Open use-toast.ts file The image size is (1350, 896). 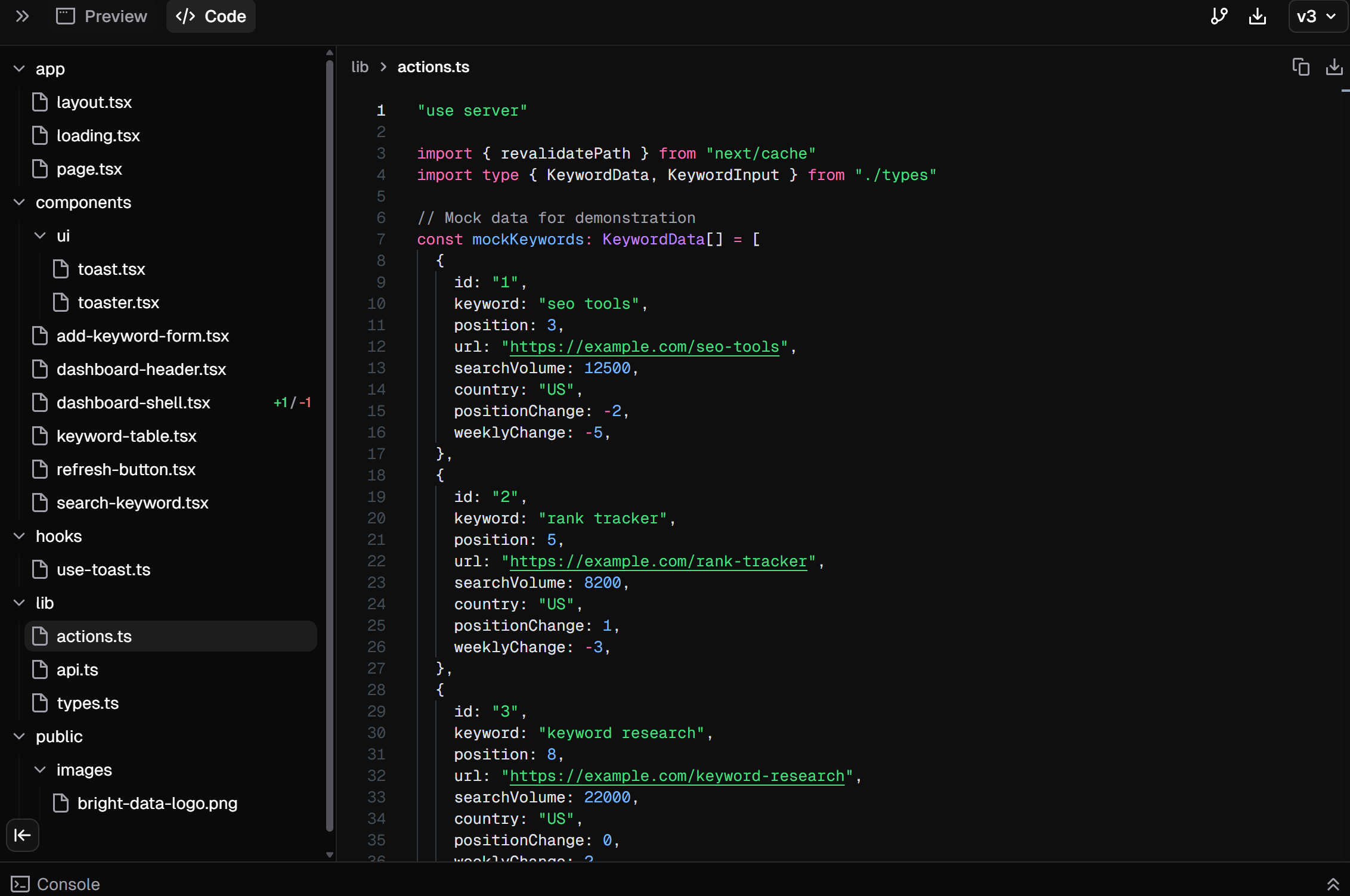[x=171, y=569]
